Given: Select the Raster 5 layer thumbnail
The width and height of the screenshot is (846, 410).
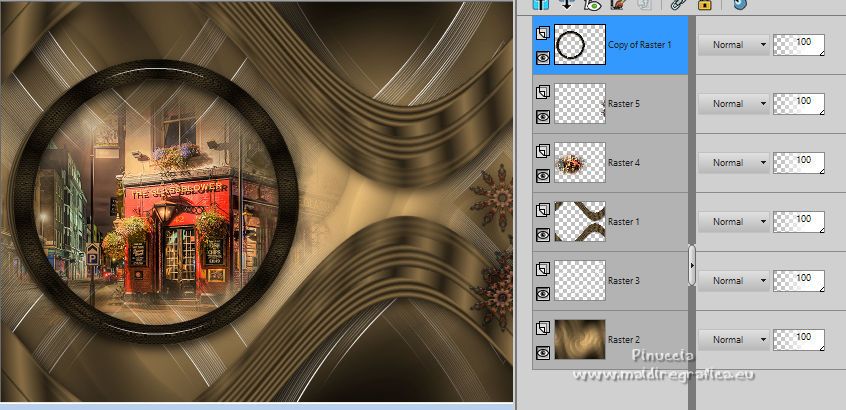Looking at the screenshot, I should 580,104.
